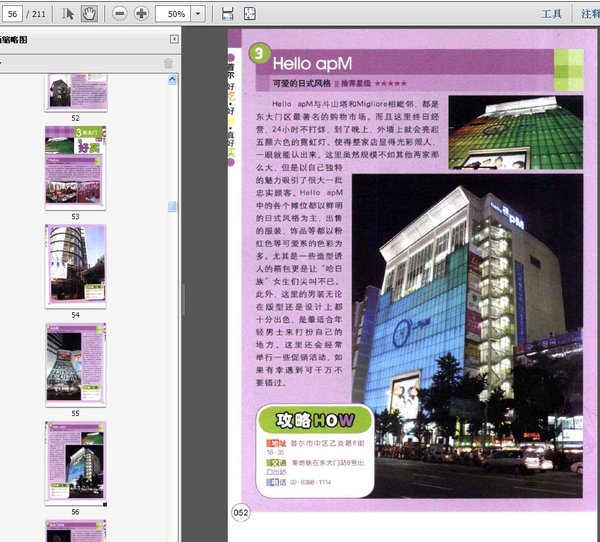Open the 注释 comments pane

pos(590,14)
